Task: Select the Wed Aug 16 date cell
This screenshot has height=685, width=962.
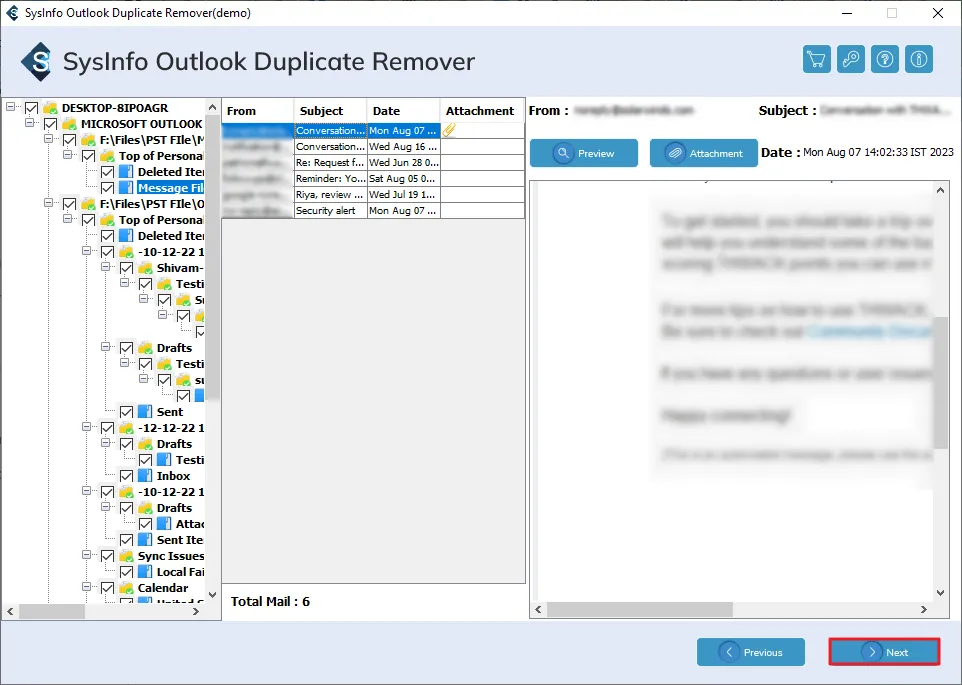Action: [404, 147]
